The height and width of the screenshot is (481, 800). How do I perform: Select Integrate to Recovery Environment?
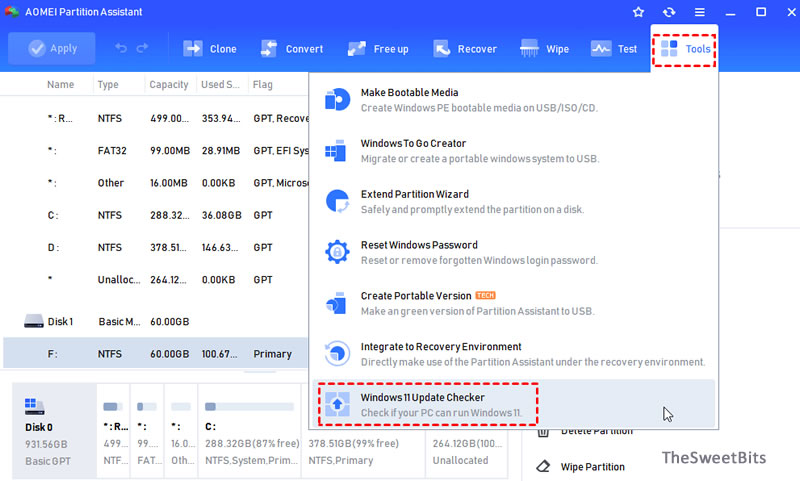tap(513, 354)
